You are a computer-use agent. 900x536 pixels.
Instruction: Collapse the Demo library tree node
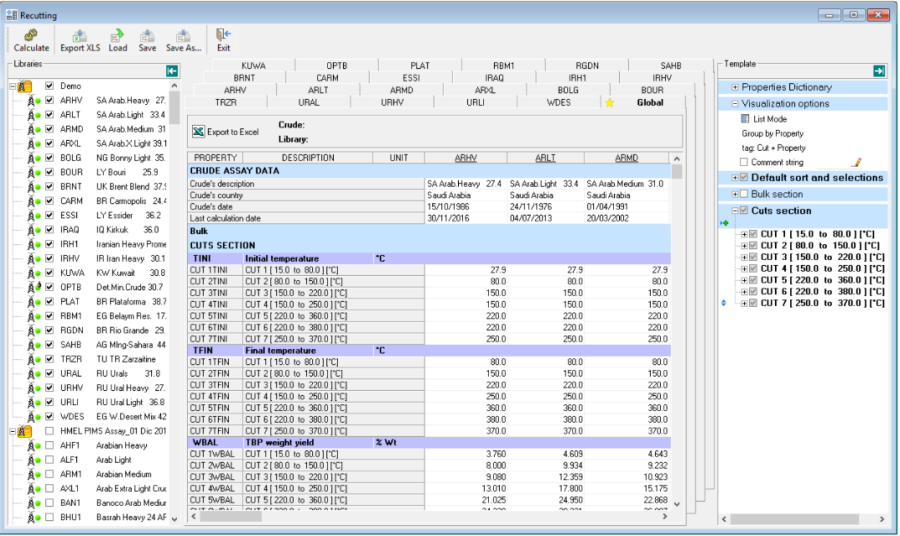click(x=13, y=86)
